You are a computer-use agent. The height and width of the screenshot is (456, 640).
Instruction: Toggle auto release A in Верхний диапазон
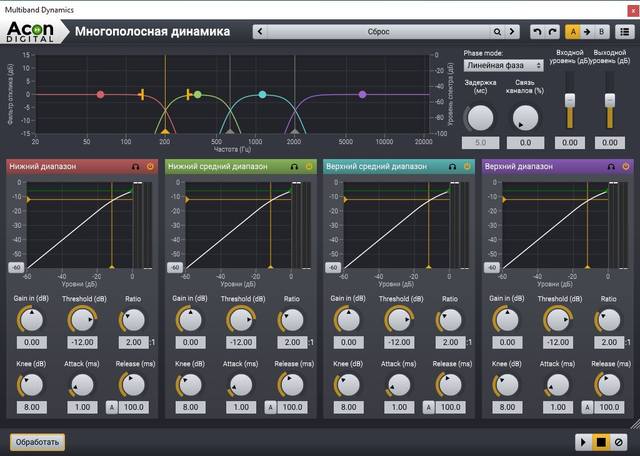click(x=587, y=407)
